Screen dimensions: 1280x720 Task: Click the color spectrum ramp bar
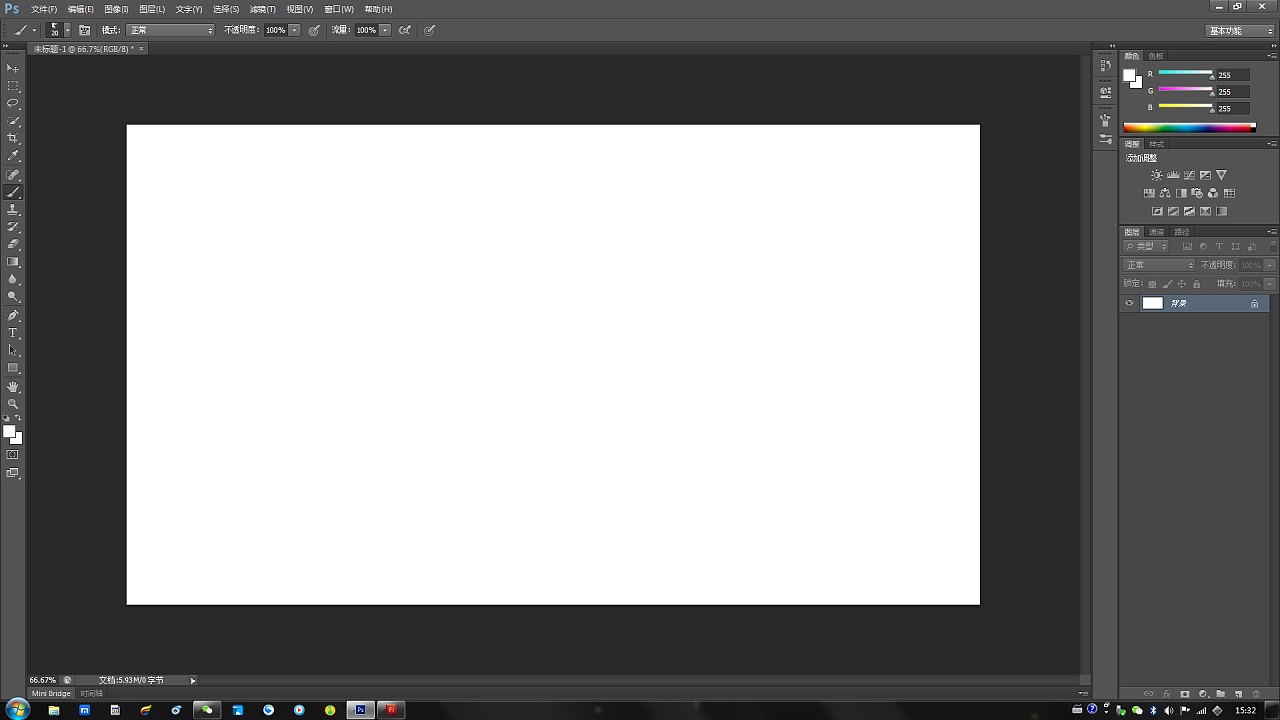pyautogui.click(x=1188, y=127)
